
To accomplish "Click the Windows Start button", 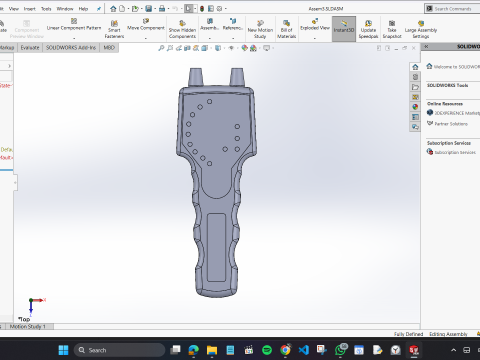I will (x=63, y=350).
